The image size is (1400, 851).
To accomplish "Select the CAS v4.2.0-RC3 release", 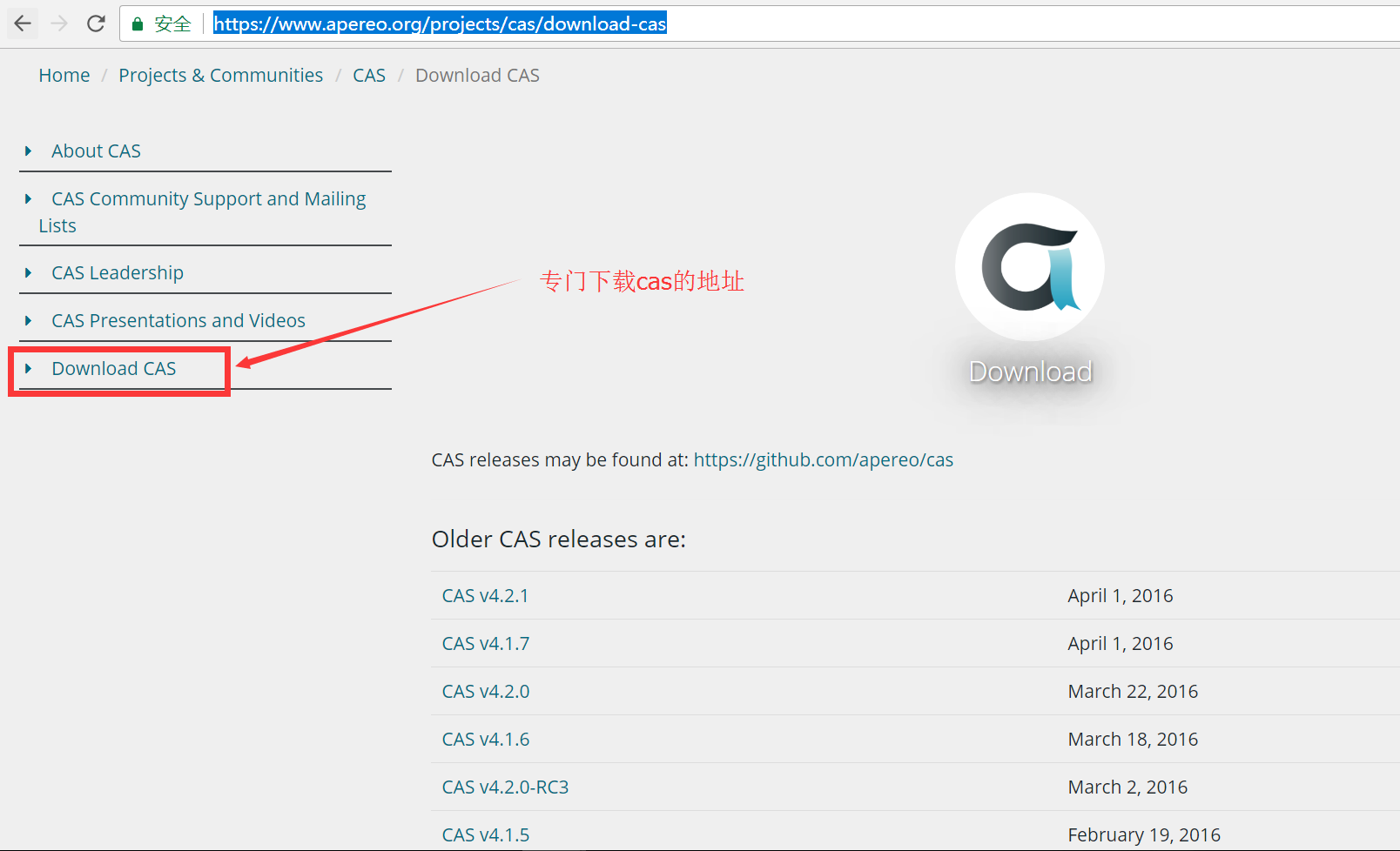I will pos(505,787).
